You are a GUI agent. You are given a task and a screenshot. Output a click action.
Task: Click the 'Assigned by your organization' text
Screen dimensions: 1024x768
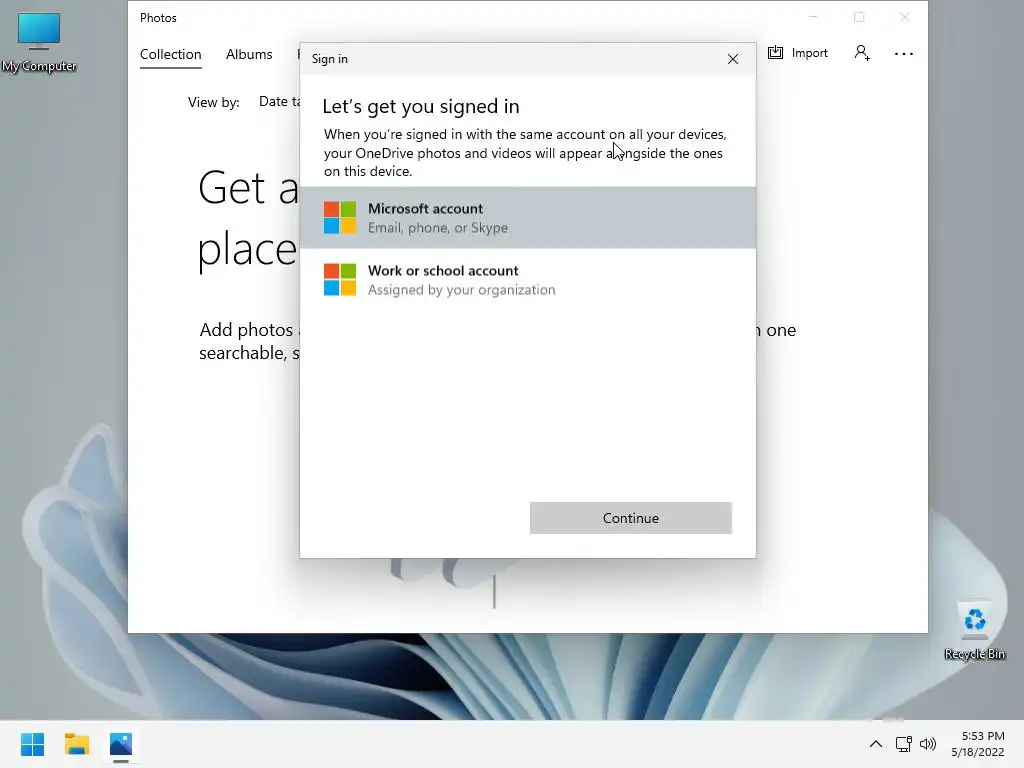tap(462, 290)
